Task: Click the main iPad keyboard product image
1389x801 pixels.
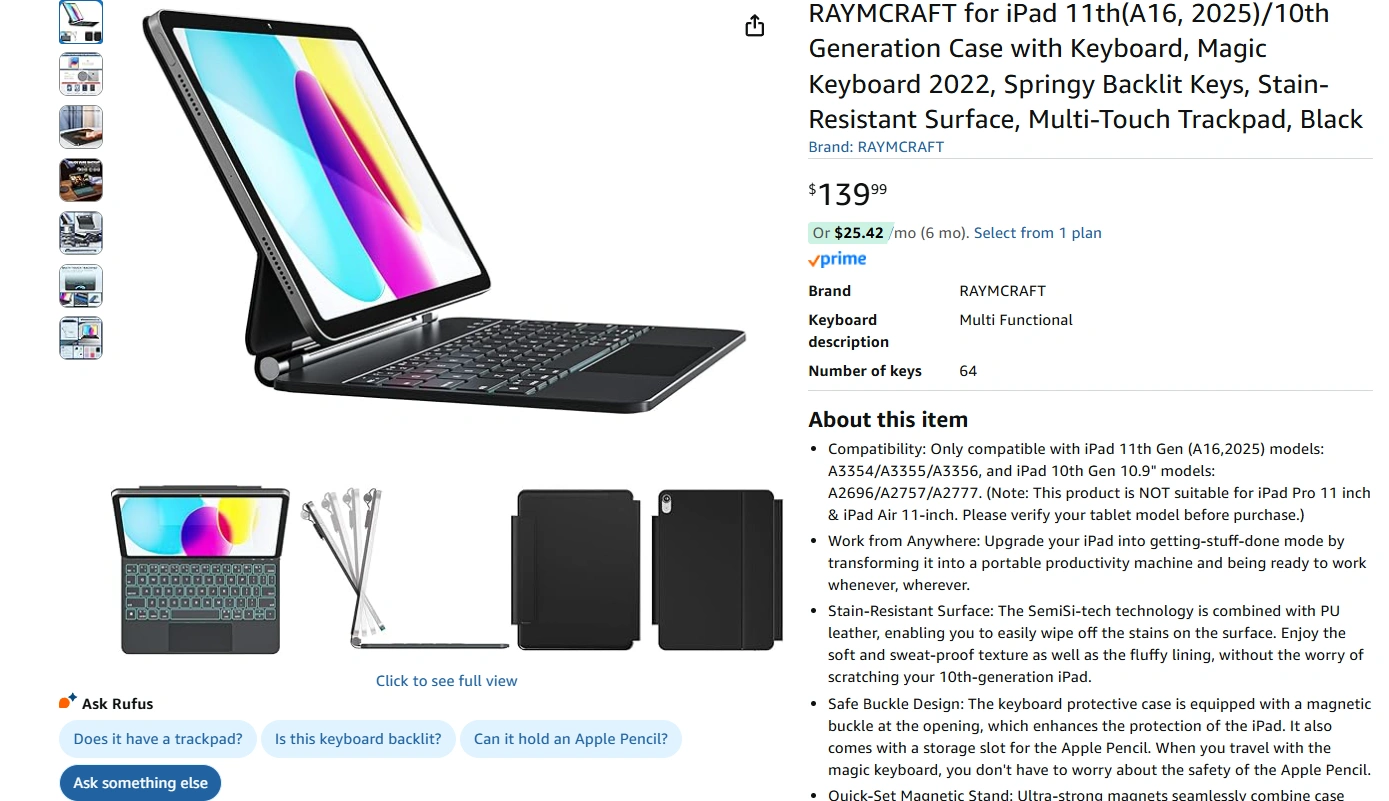Action: [x=443, y=210]
